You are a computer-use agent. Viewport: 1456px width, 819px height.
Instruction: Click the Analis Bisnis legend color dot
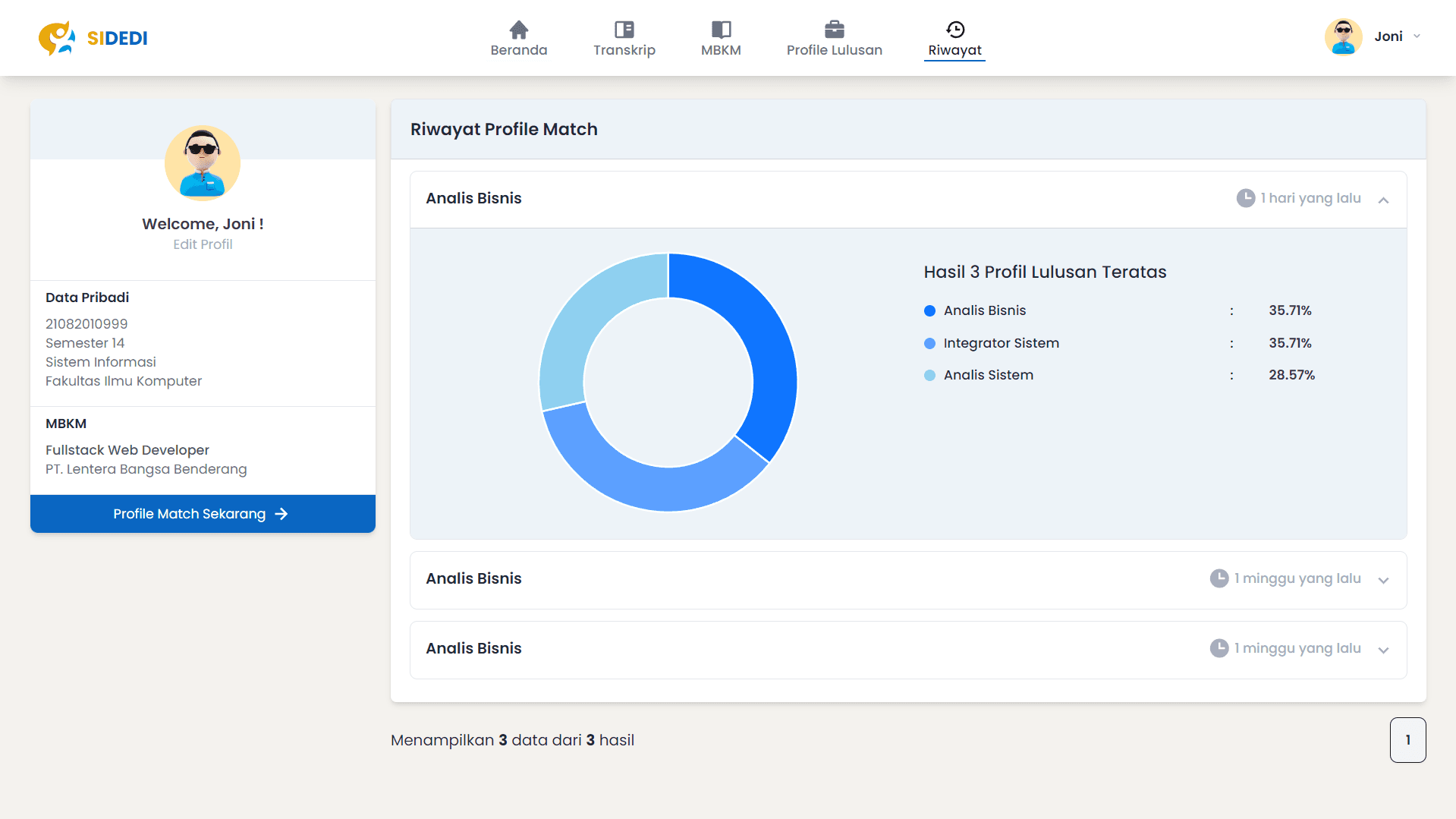[x=929, y=310]
